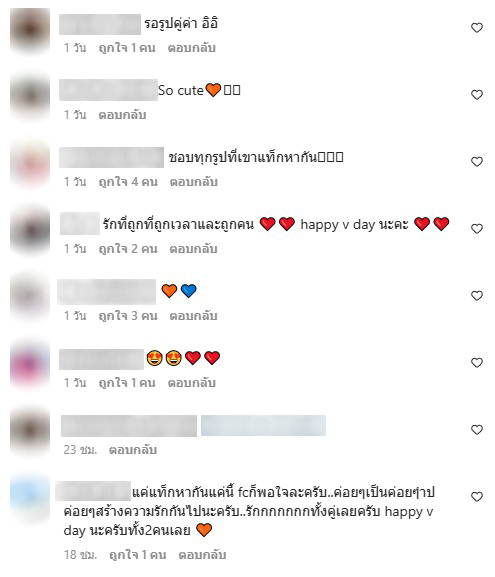Like the 'happy v day นะคะ' comment heart
The width and height of the screenshot is (495, 577).
477,229
